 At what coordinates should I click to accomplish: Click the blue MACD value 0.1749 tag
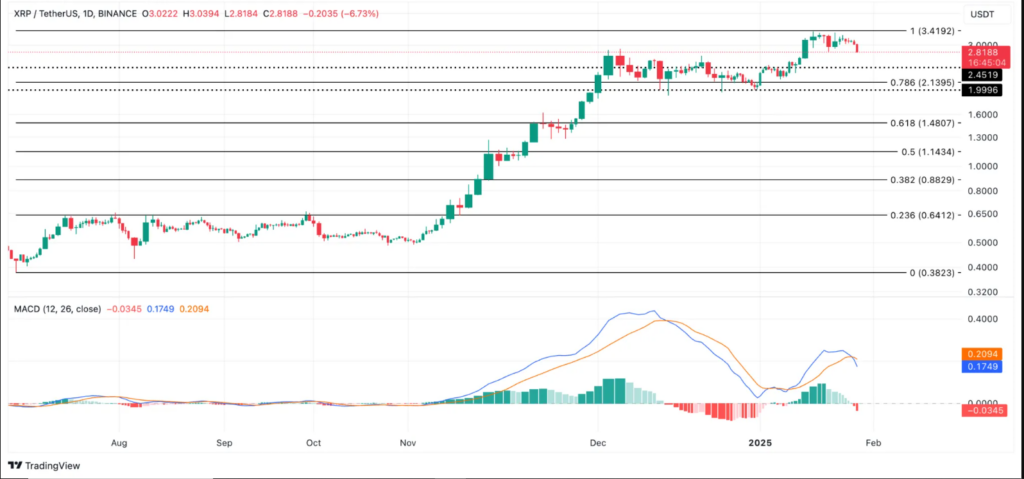pyautogui.click(x=984, y=367)
